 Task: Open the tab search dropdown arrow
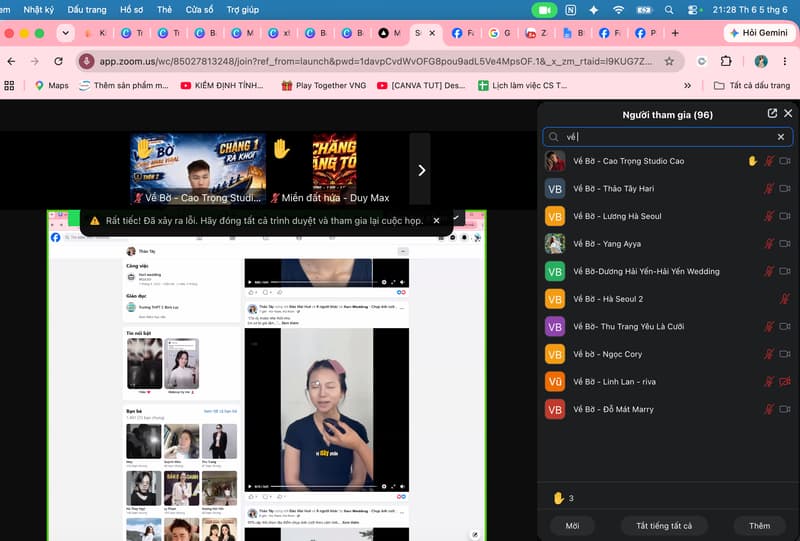[65, 33]
